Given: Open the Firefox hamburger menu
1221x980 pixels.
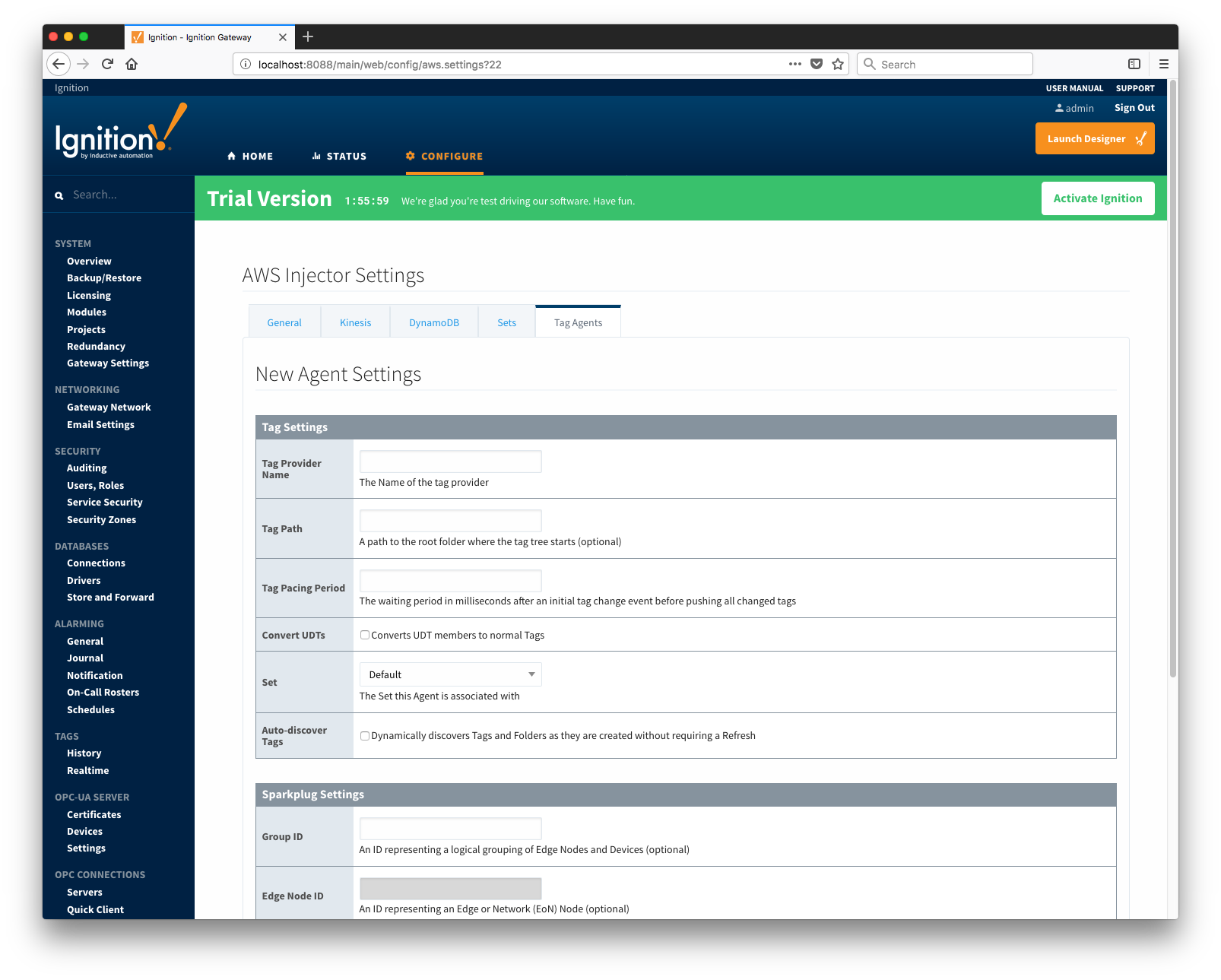Looking at the screenshot, I should pos(1163,64).
